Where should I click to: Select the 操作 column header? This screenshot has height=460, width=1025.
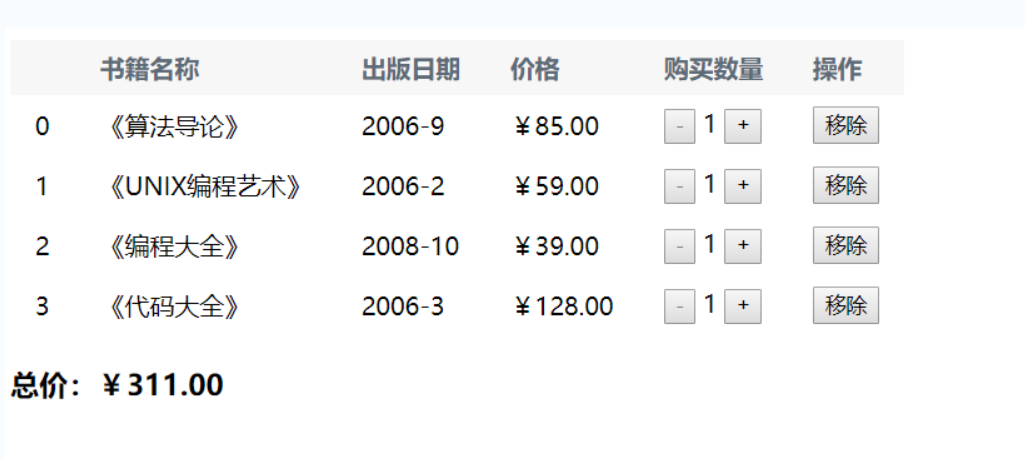click(837, 69)
